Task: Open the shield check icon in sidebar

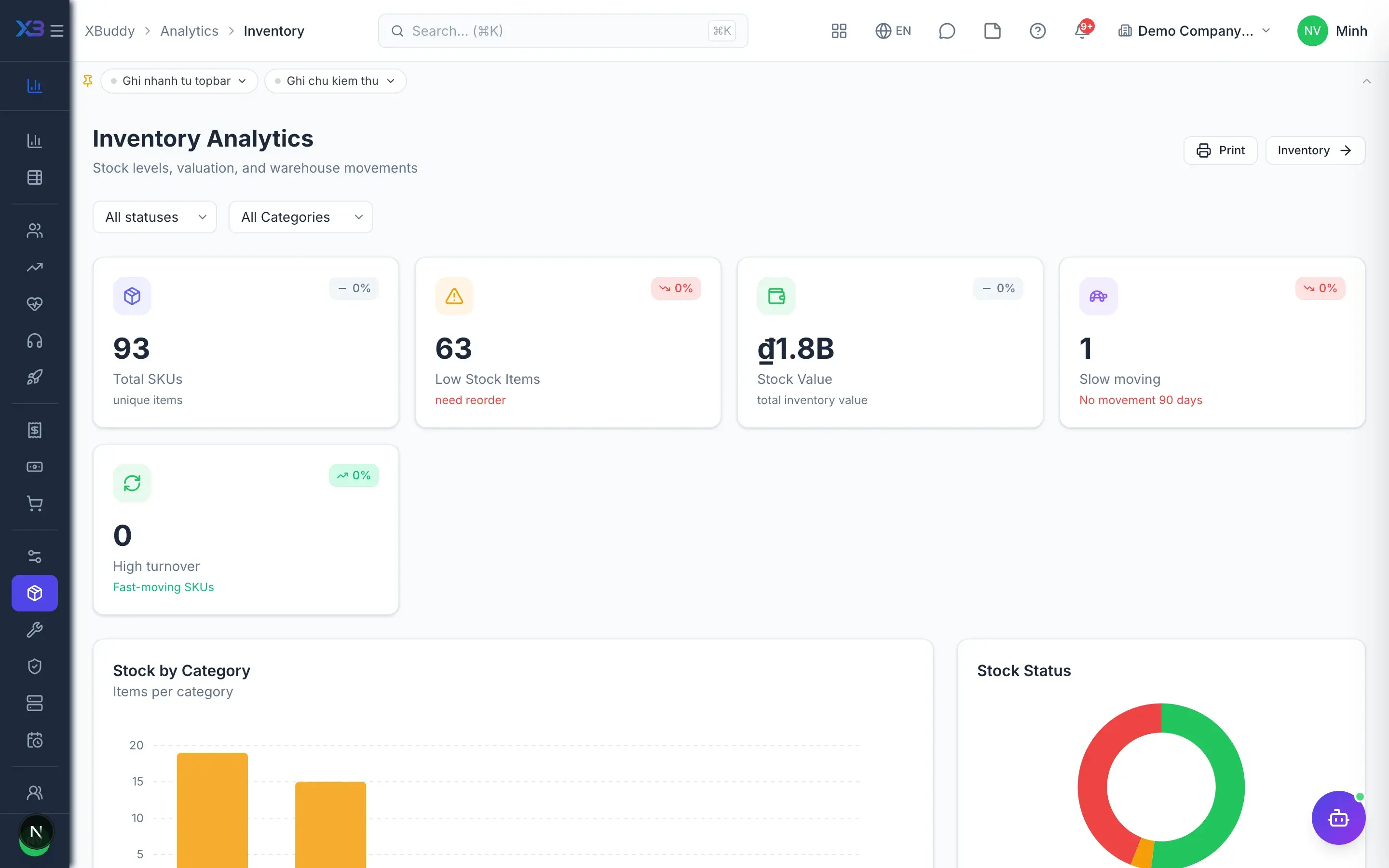Action: click(x=34, y=666)
